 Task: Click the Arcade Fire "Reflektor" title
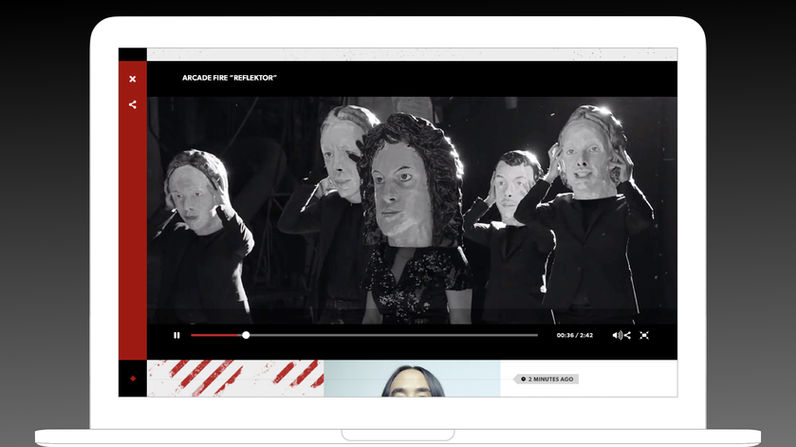(x=229, y=78)
